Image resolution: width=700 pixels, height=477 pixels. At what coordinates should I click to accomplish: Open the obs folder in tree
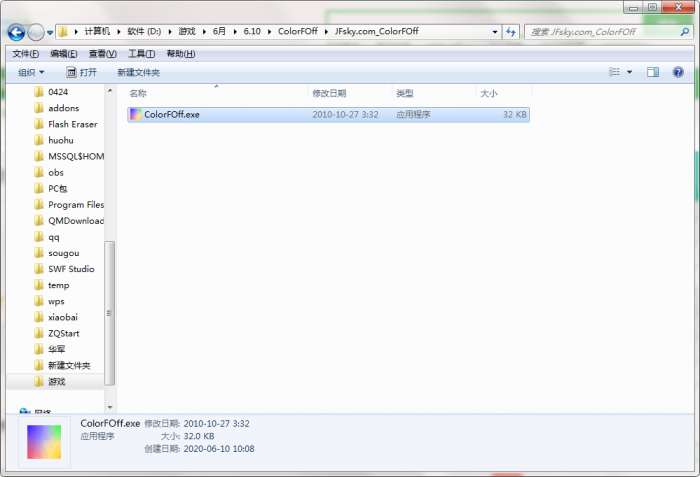[x=56, y=172]
